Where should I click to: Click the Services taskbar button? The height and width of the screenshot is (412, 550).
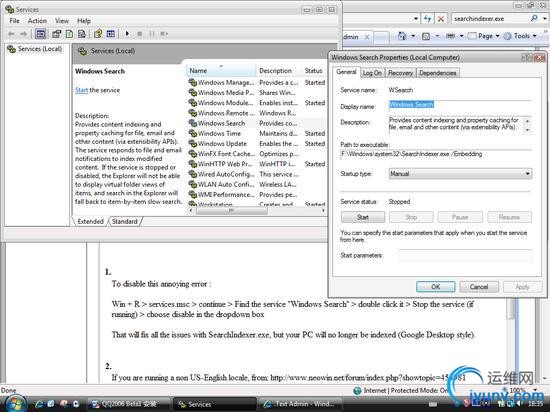pos(215,404)
